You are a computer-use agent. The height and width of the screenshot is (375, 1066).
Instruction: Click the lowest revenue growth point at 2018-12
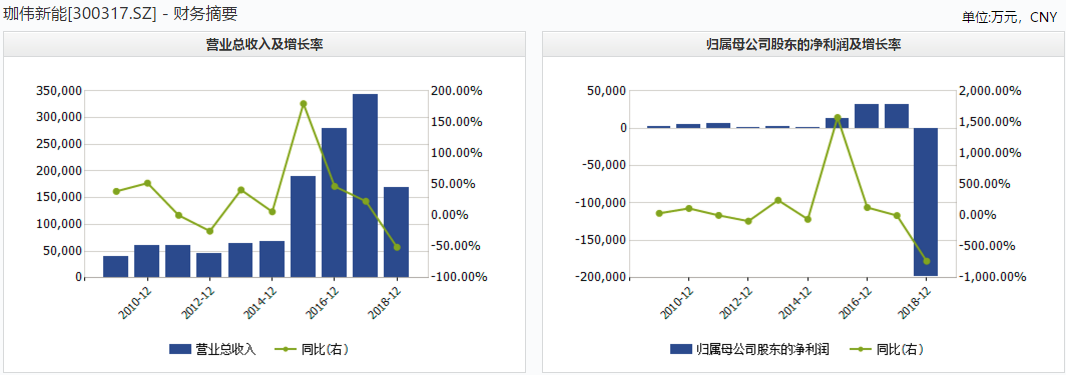coord(397,247)
